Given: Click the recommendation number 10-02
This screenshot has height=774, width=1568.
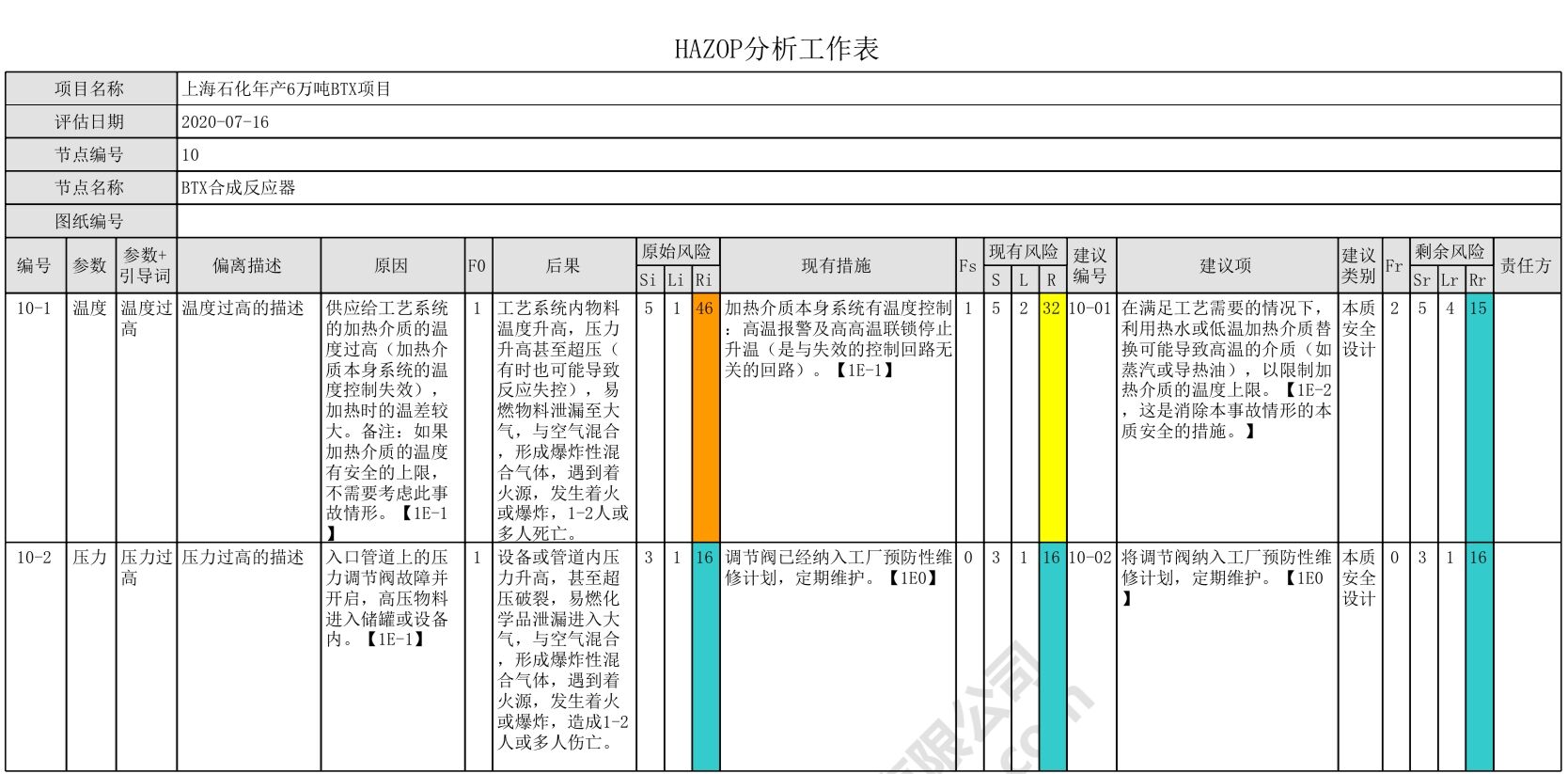Looking at the screenshot, I should pos(1090,656).
